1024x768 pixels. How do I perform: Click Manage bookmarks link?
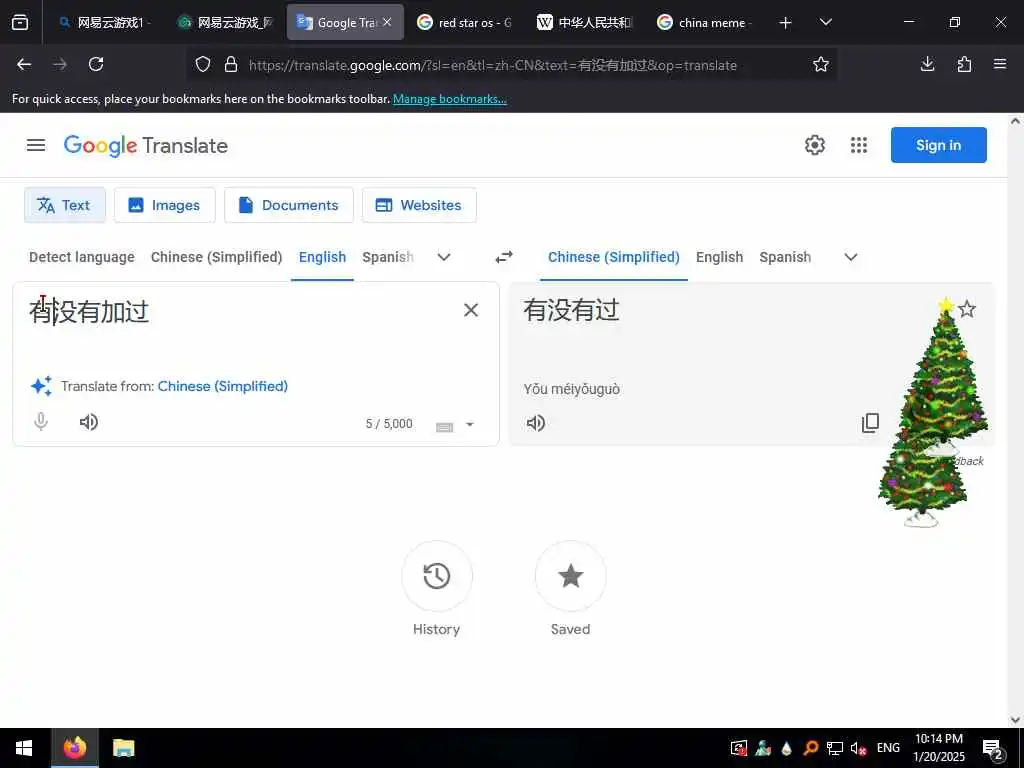pyautogui.click(x=449, y=99)
